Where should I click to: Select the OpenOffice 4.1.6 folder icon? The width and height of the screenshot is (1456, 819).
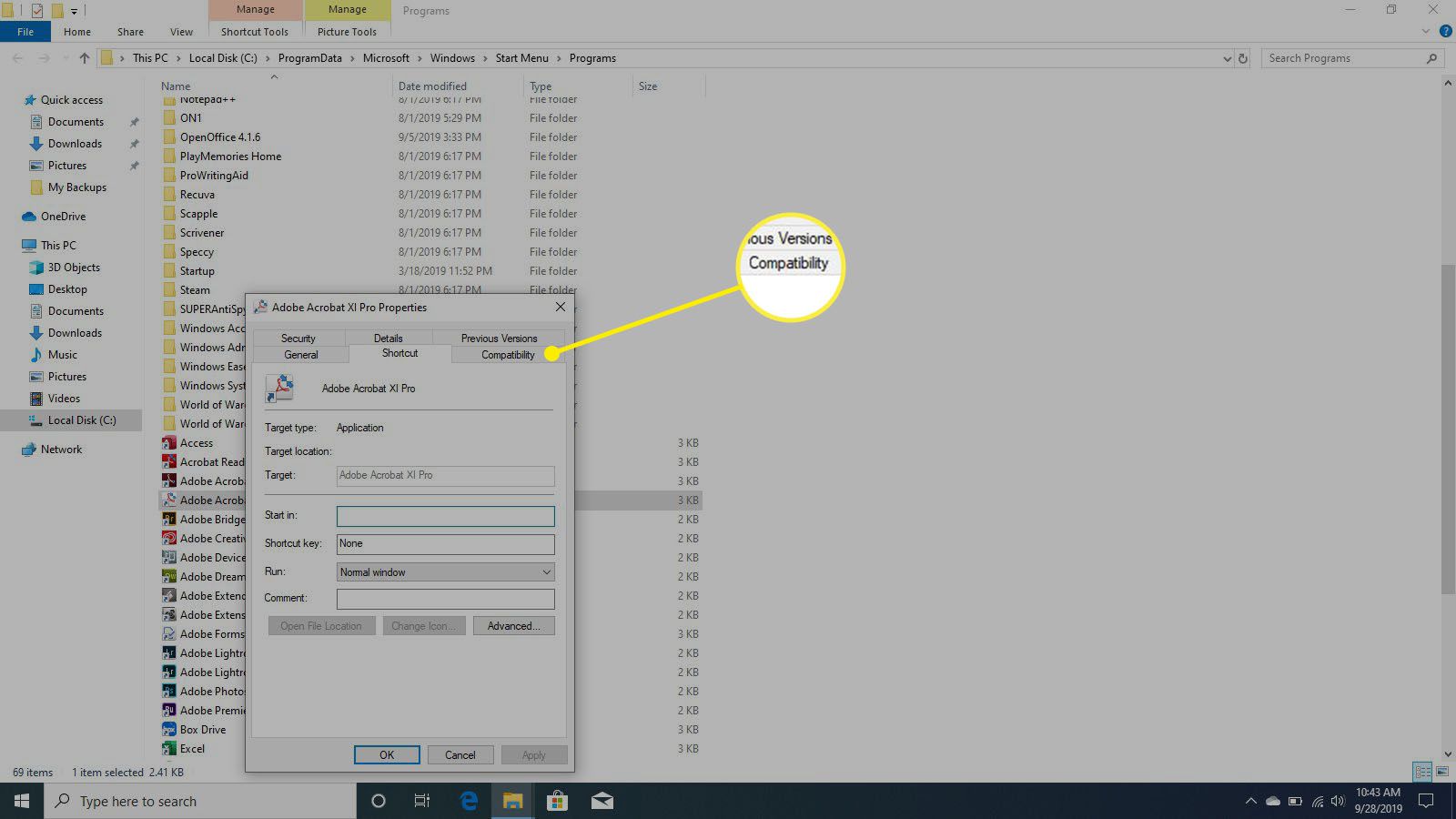point(169,137)
